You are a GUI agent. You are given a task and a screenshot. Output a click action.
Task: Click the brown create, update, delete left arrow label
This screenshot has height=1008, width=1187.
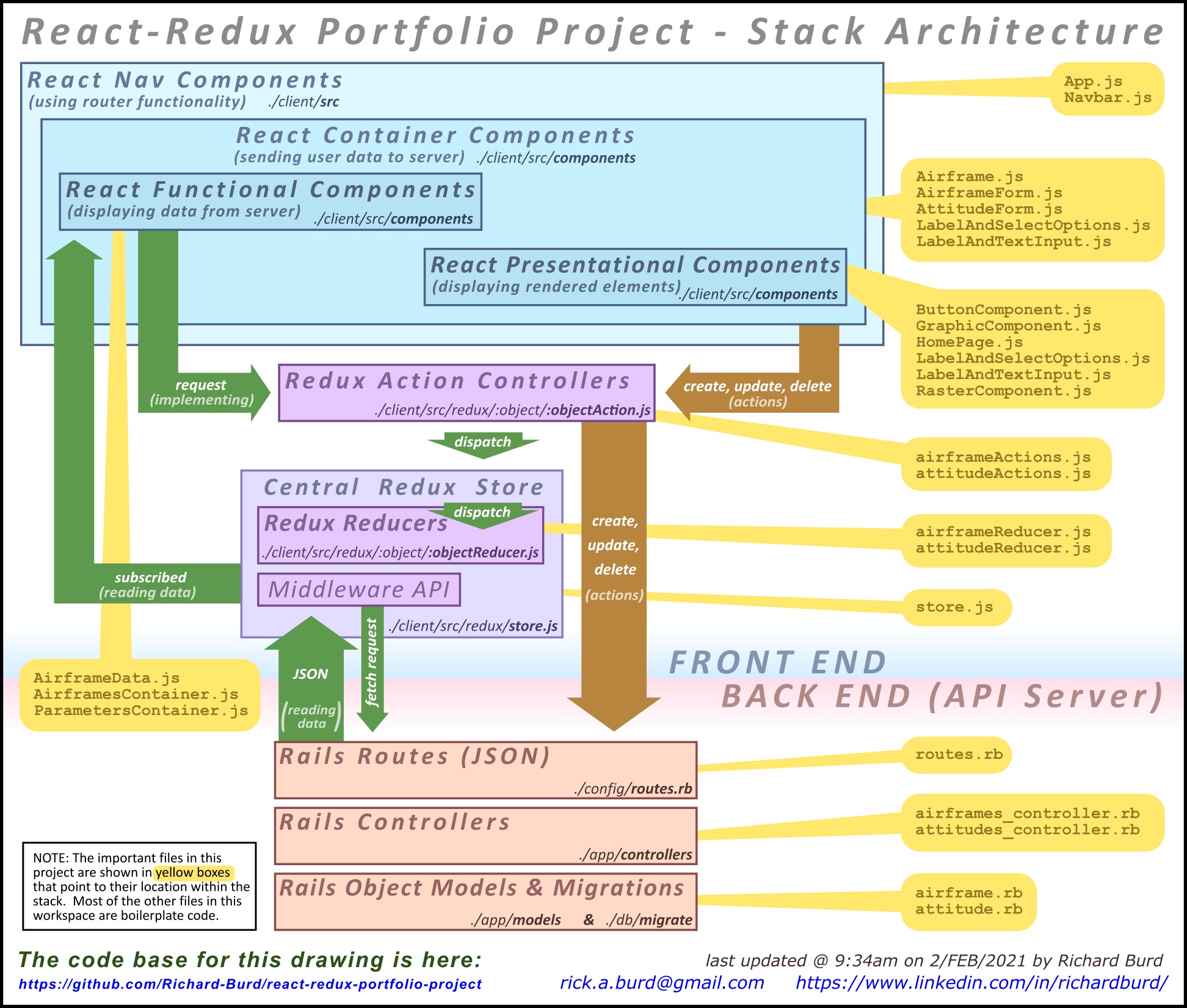click(x=757, y=394)
